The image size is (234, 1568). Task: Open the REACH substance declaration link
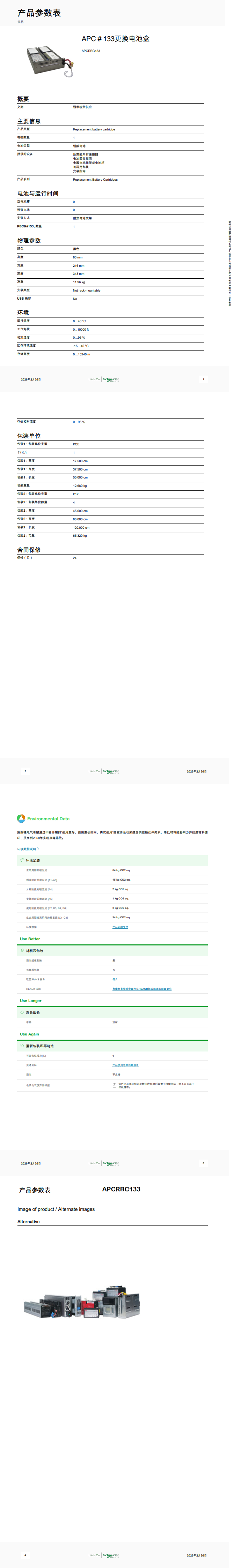coord(141,988)
